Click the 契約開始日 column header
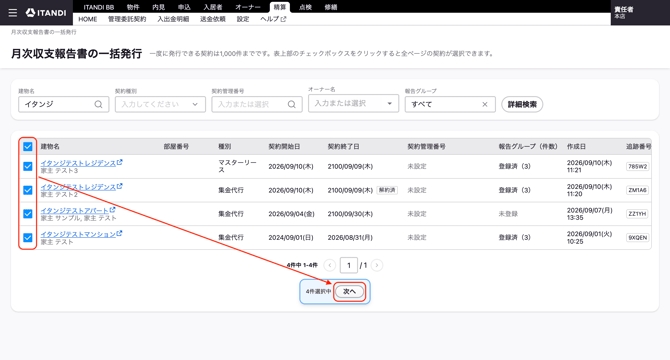This screenshot has width=670, height=360. point(284,146)
